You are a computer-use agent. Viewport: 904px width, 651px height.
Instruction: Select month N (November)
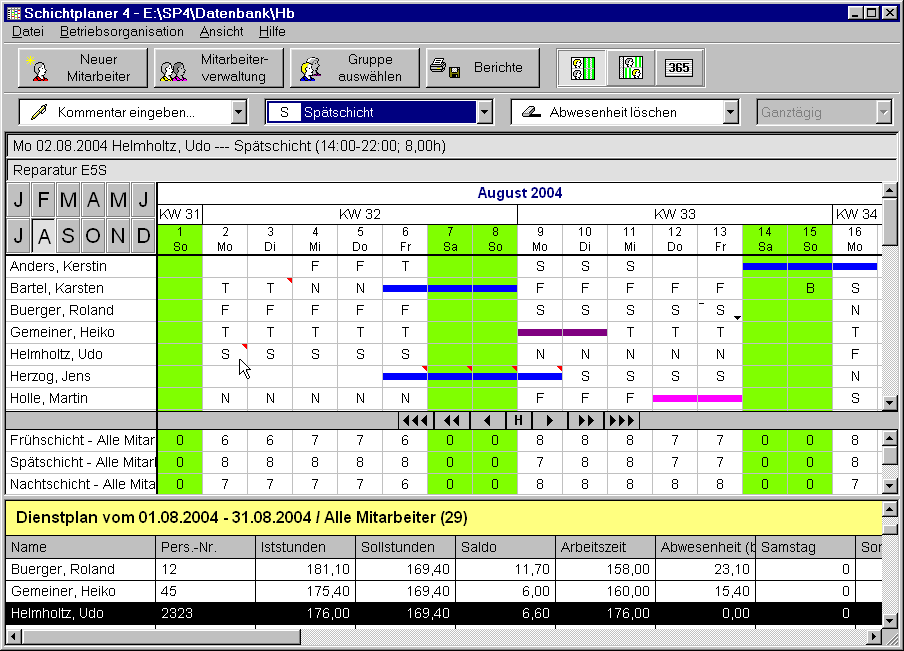[118, 236]
